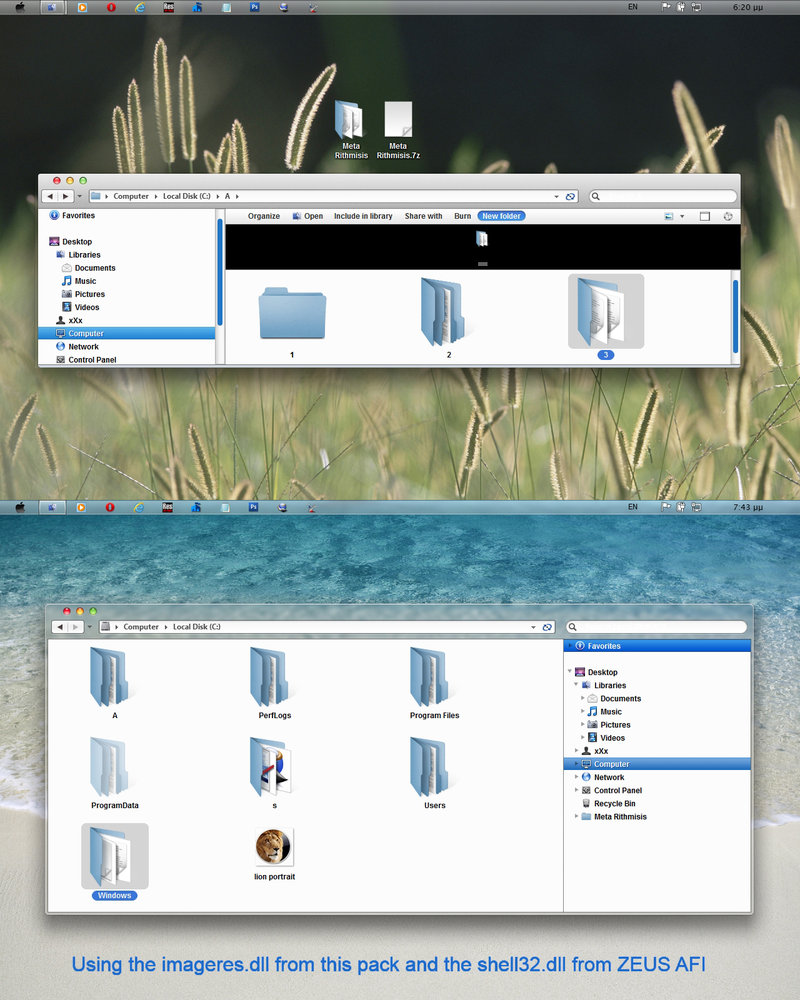
Task: Click Computer in the folder A breadcrumb
Action: point(131,196)
